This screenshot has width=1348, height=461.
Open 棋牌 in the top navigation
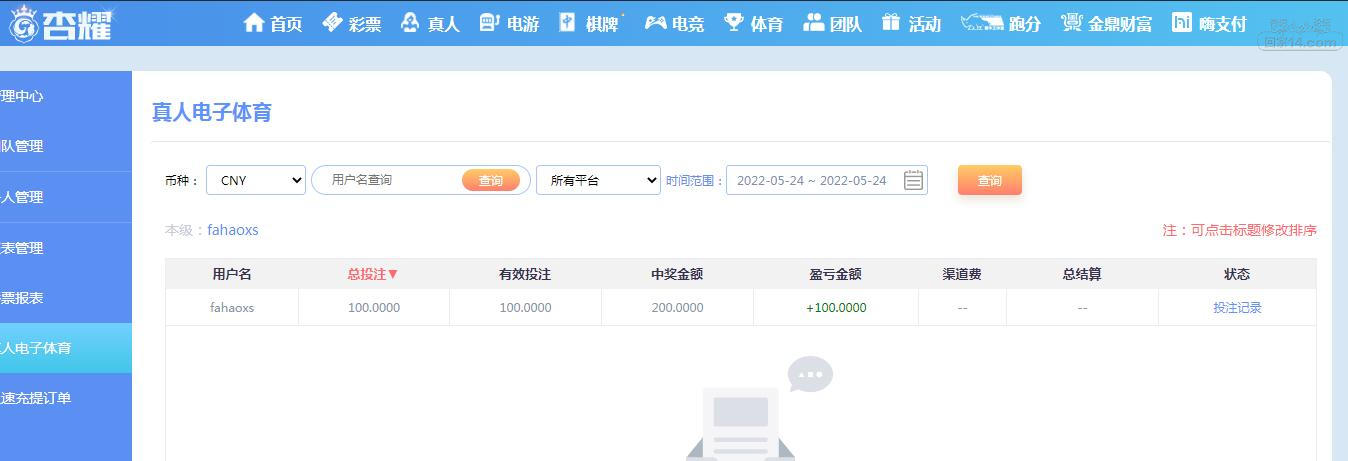pyautogui.click(x=602, y=24)
